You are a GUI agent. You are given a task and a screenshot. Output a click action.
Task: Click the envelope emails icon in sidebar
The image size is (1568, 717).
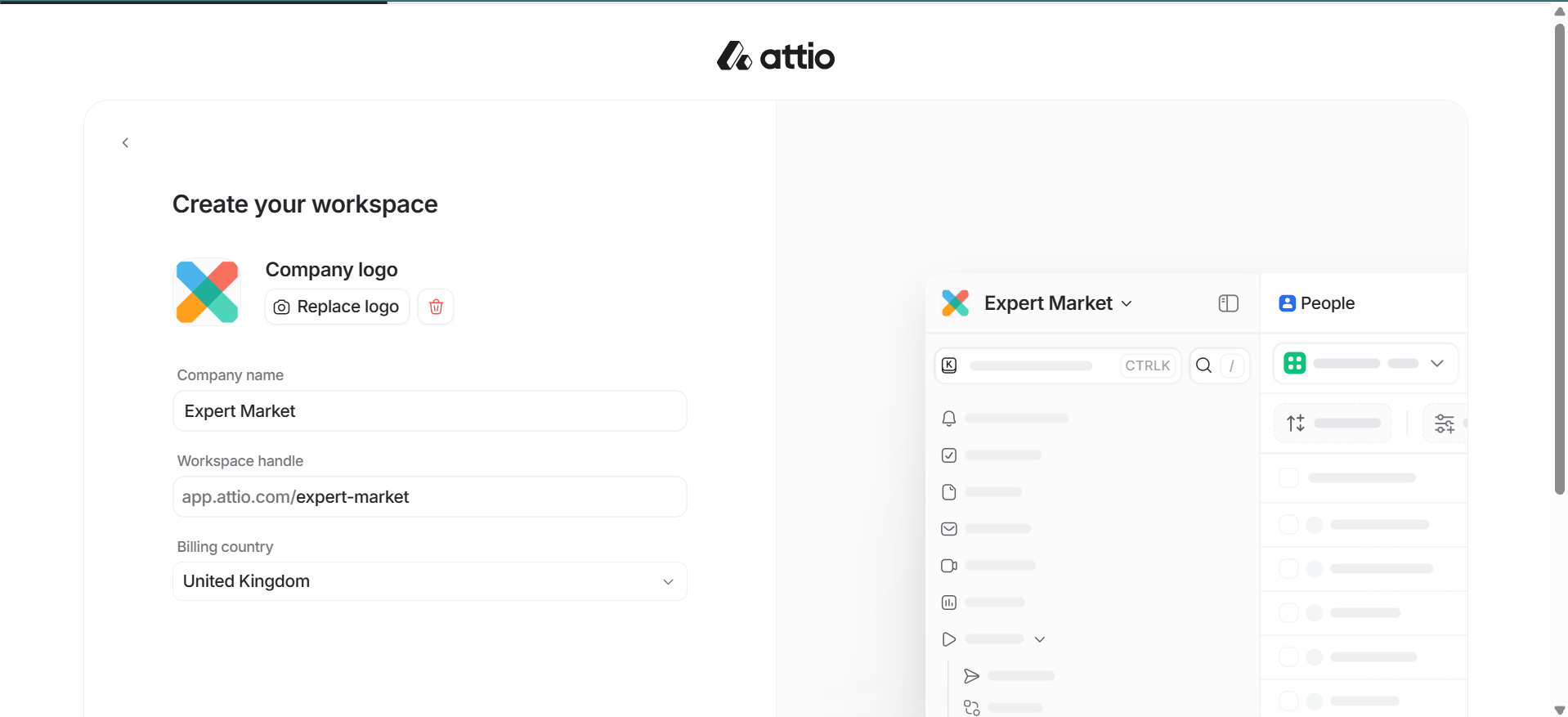point(948,529)
